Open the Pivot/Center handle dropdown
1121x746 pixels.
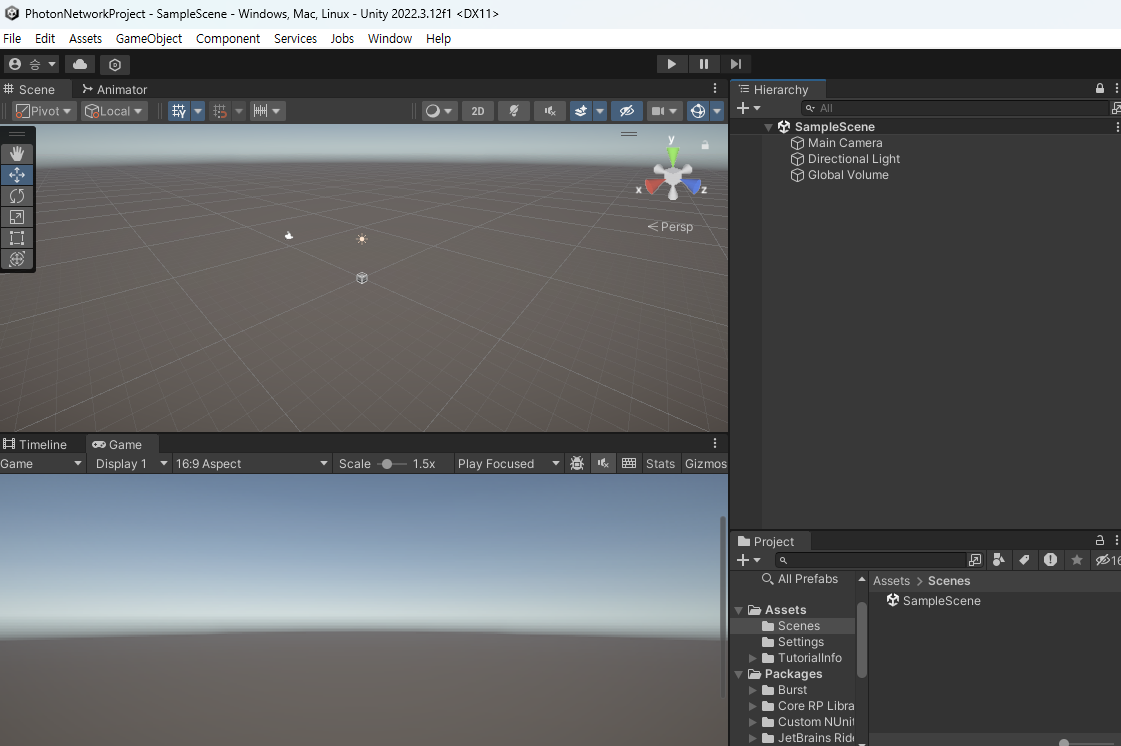pyautogui.click(x=44, y=111)
